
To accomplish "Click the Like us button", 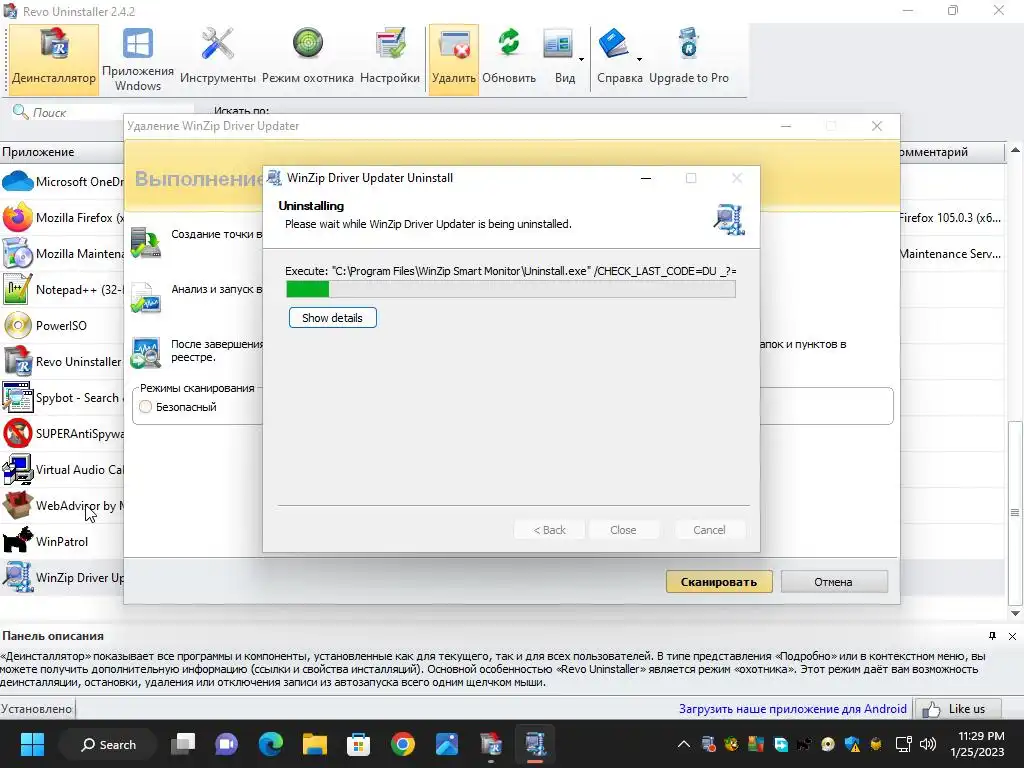I will click(958, 709).
